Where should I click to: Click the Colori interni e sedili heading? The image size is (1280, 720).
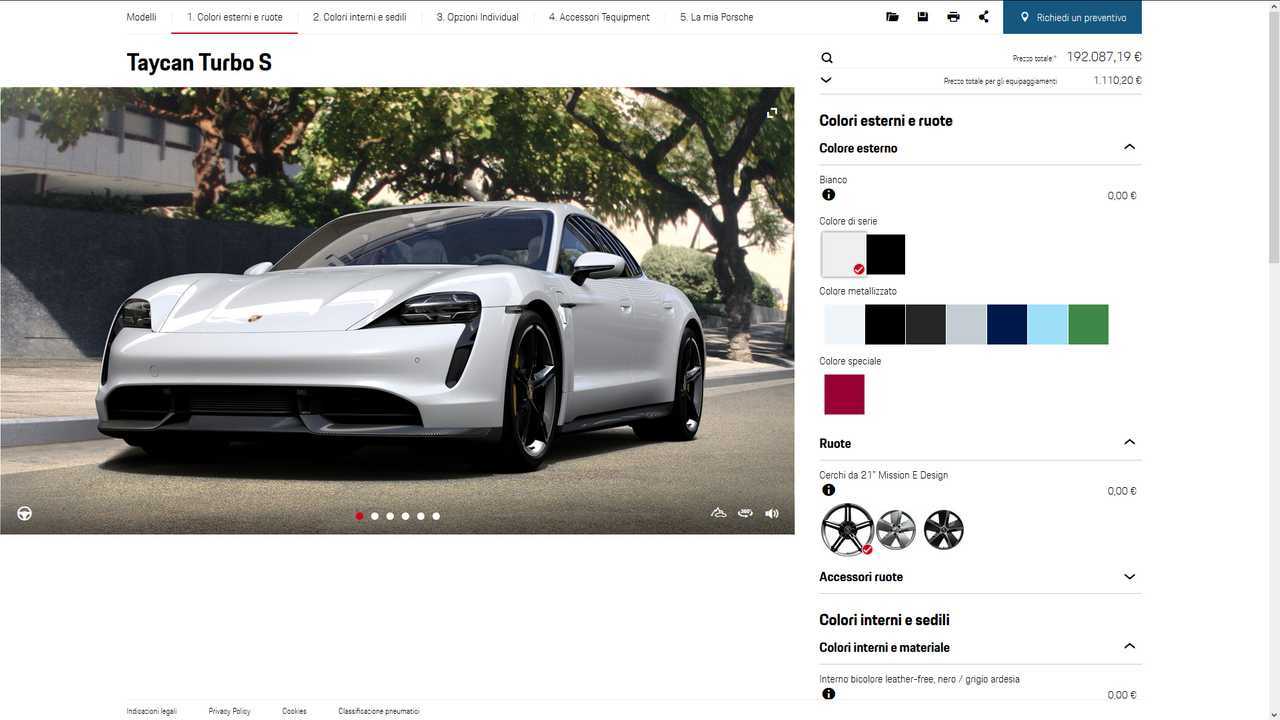pyautogui.click(x=884, y=620)
